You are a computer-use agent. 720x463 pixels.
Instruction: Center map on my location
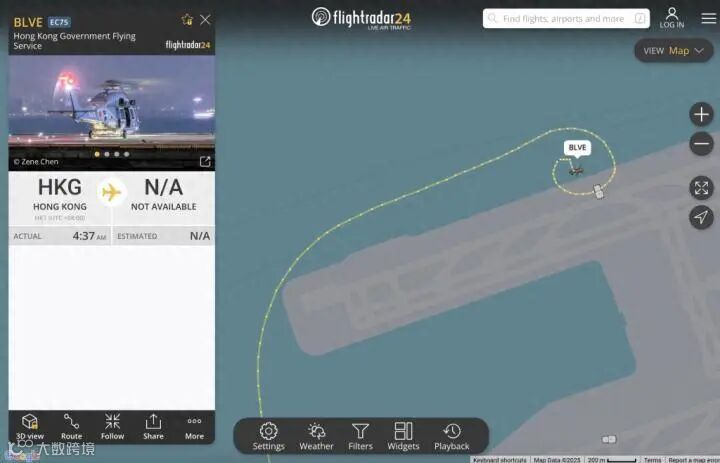(701, 217)
